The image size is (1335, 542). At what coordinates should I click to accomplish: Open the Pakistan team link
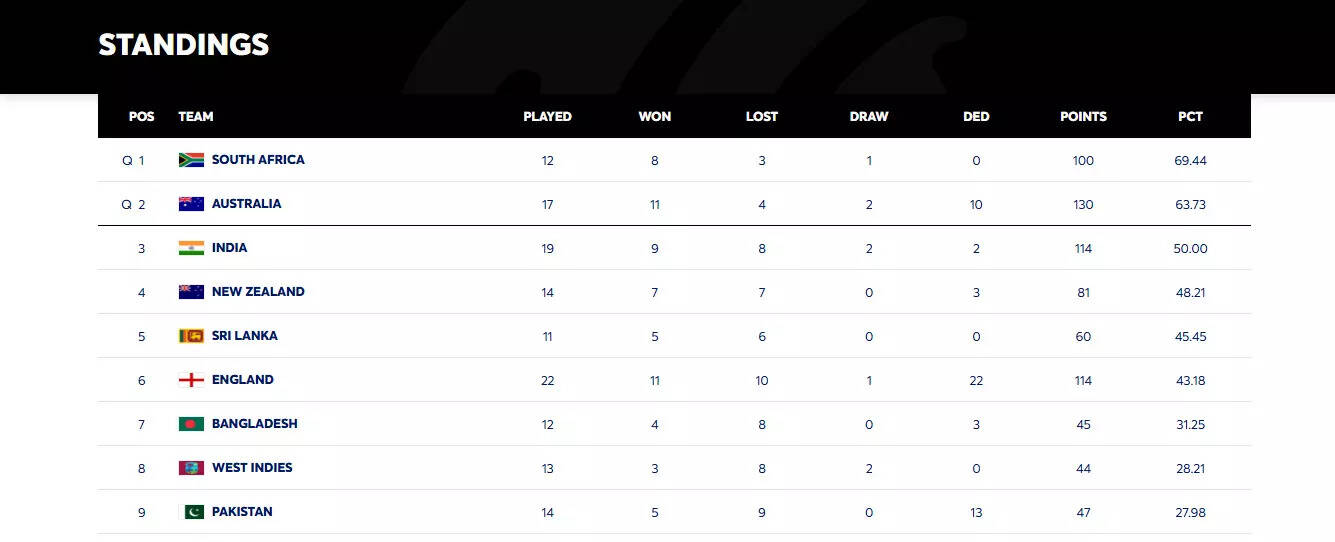pos(242,512)
